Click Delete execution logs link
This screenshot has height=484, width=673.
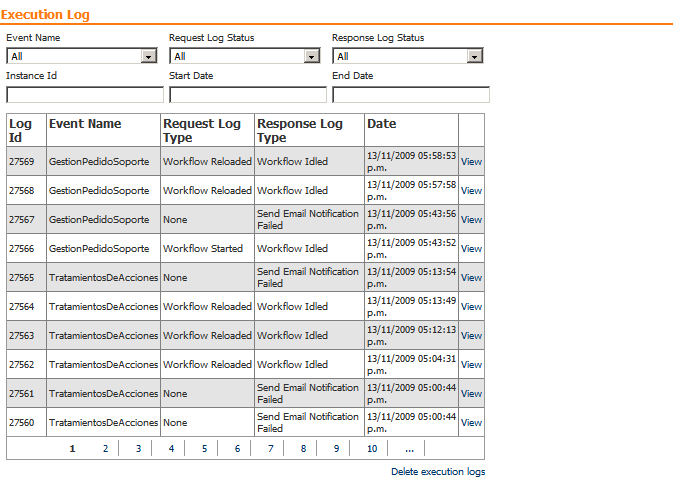pyautogui.click(x=438, y=472)
